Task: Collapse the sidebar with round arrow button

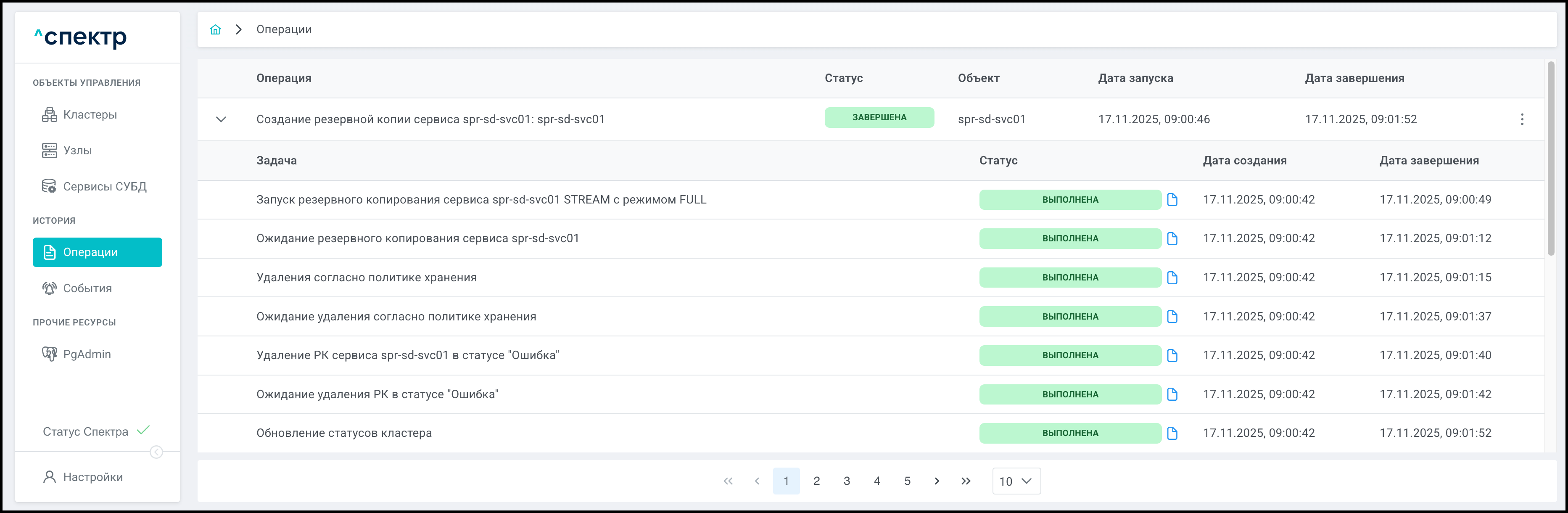Action: [x=156, y=452]
